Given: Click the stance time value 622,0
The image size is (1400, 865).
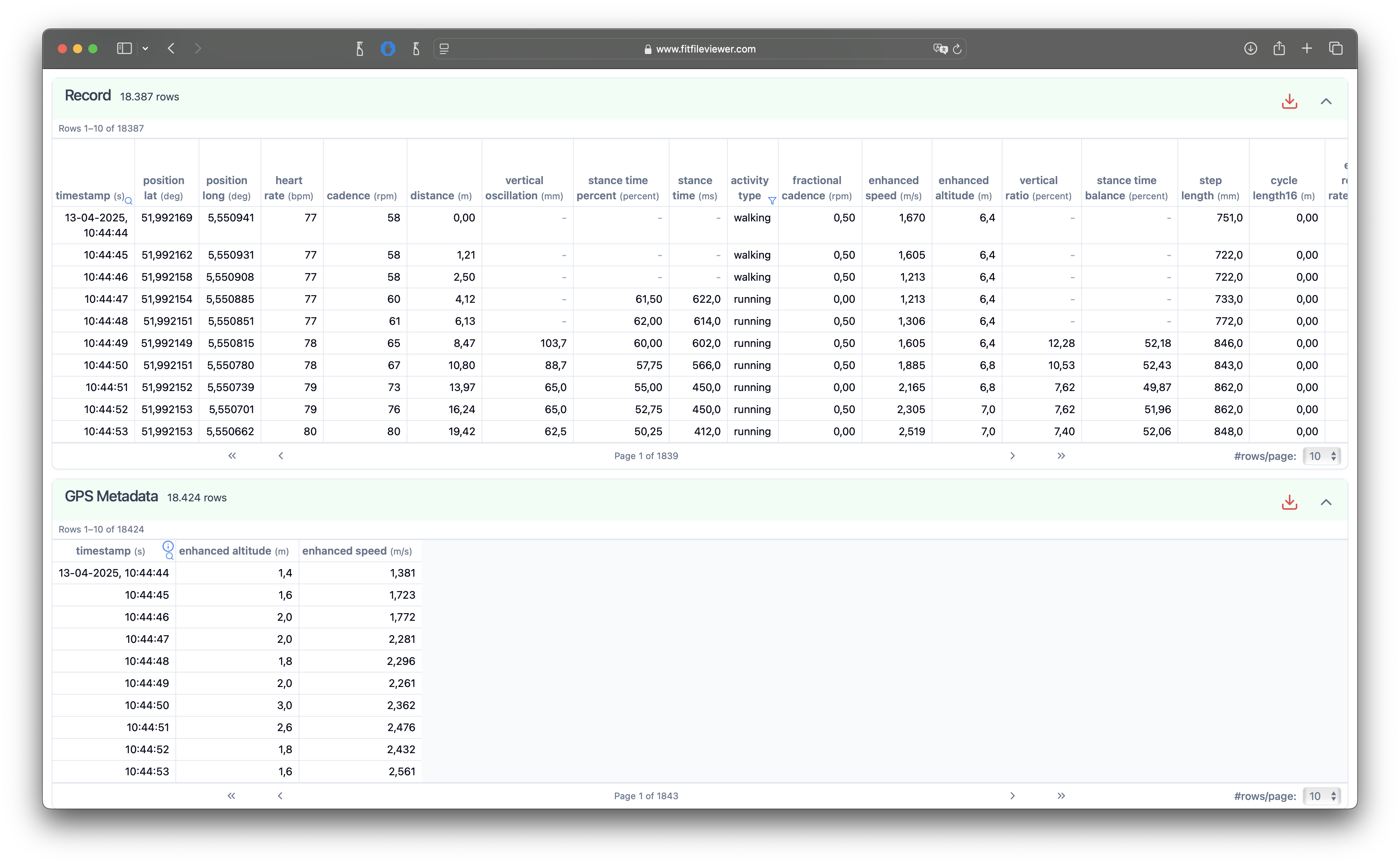Looking at the screenshot, I should tap(706, 299).
